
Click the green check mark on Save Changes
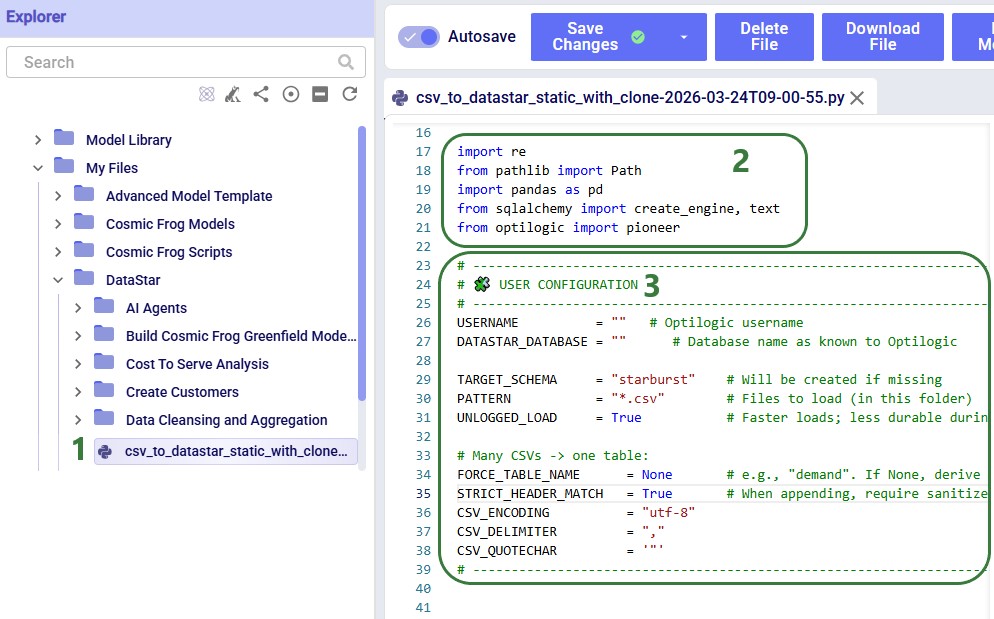click(x=638, y=37)
